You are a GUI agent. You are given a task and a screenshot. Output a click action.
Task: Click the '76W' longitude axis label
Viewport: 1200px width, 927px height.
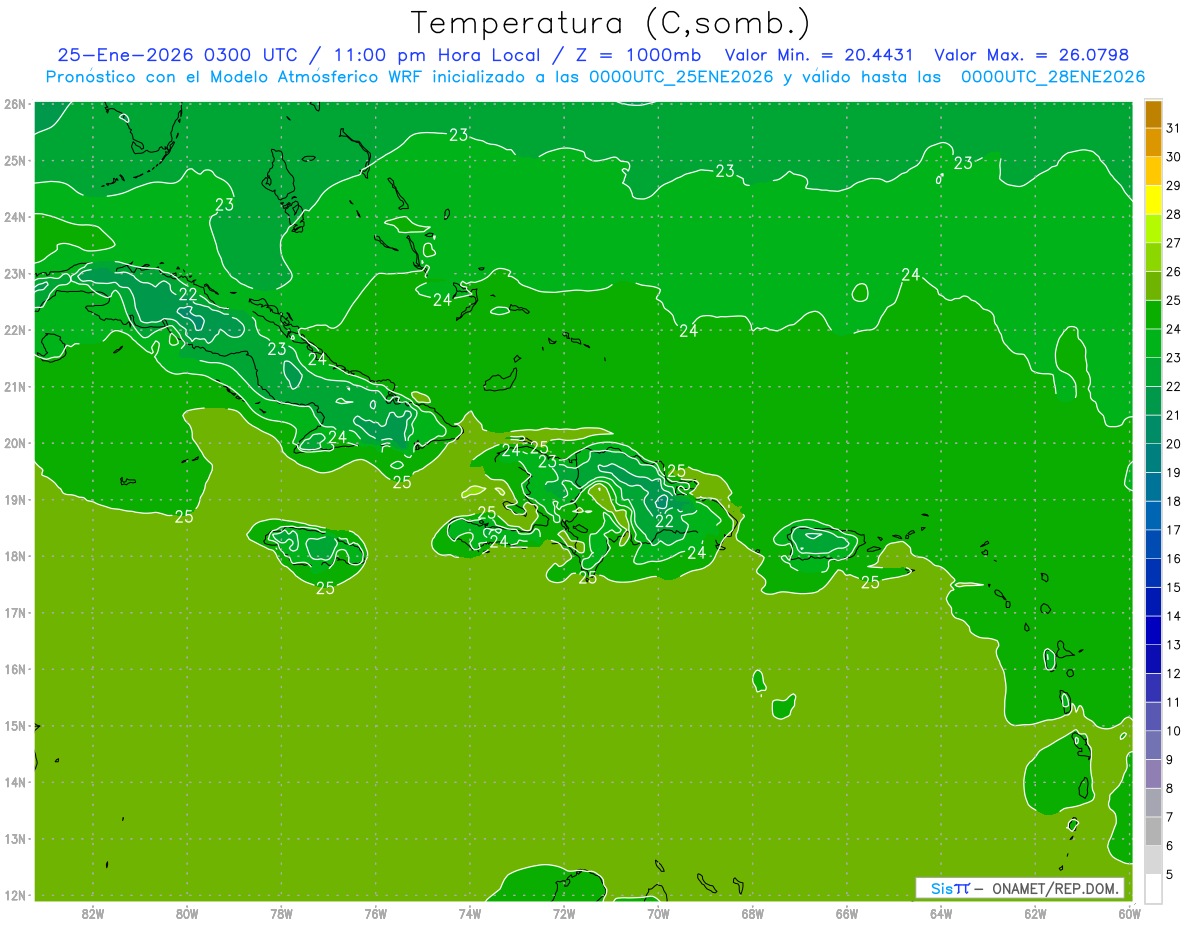point(375,913)
